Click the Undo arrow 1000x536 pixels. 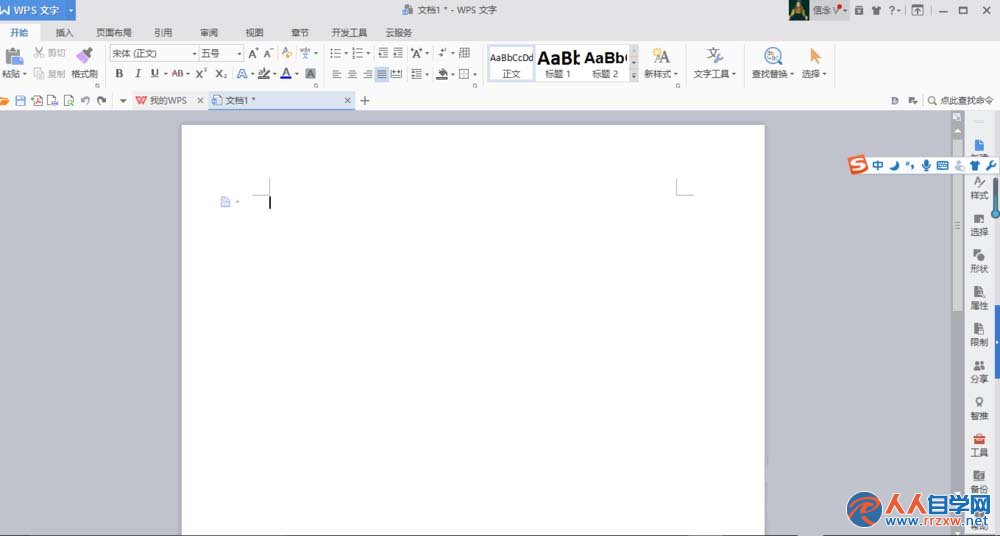(x=85, y=100)
